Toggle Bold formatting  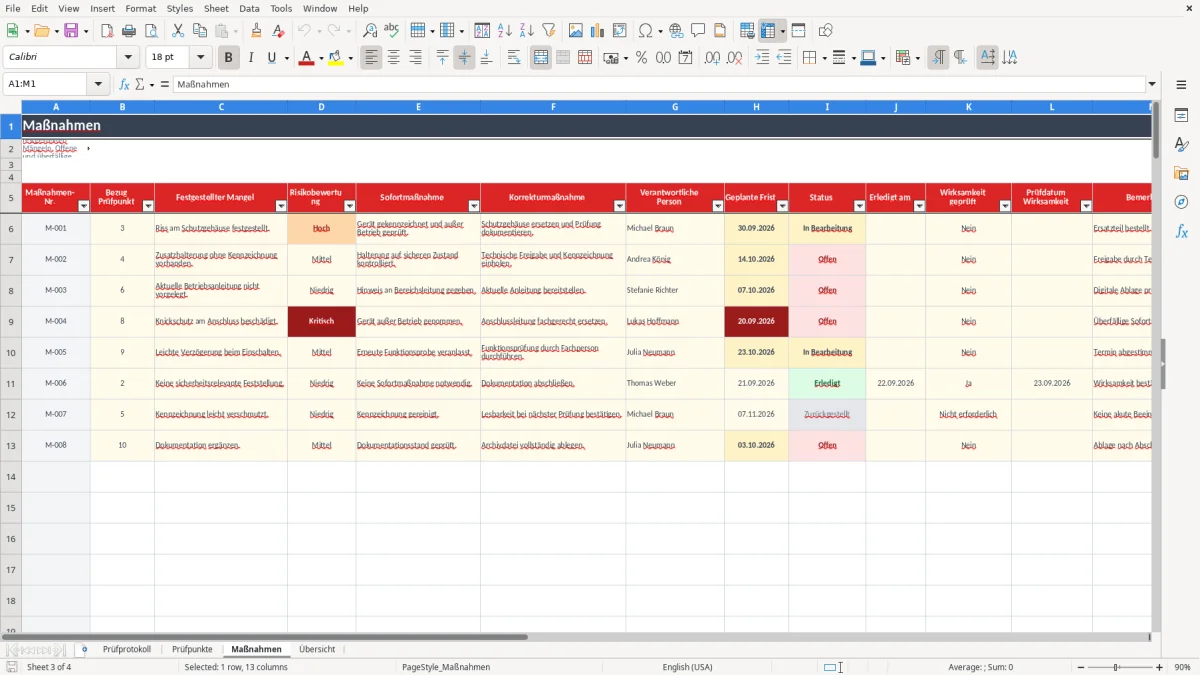(229, 58)
